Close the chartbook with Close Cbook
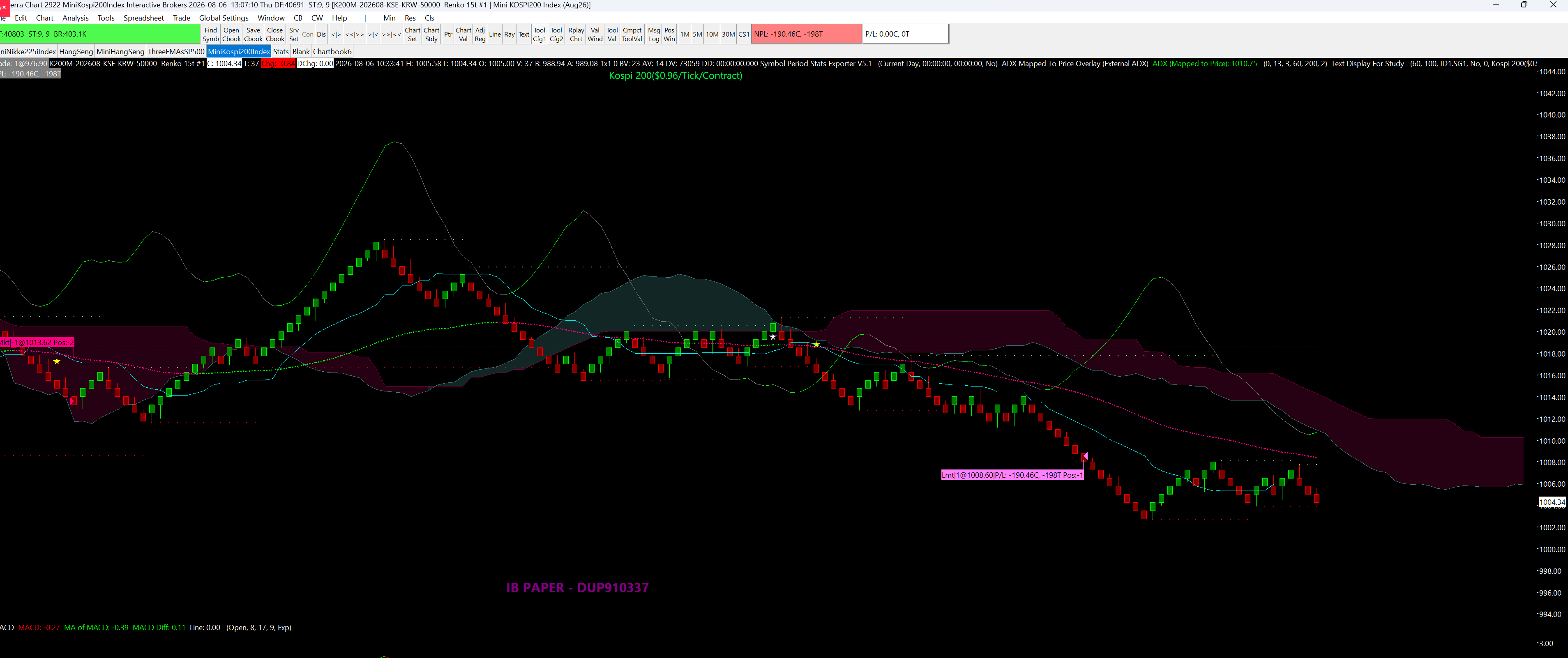The image size is (1568, 658). (x=275, y=34)
